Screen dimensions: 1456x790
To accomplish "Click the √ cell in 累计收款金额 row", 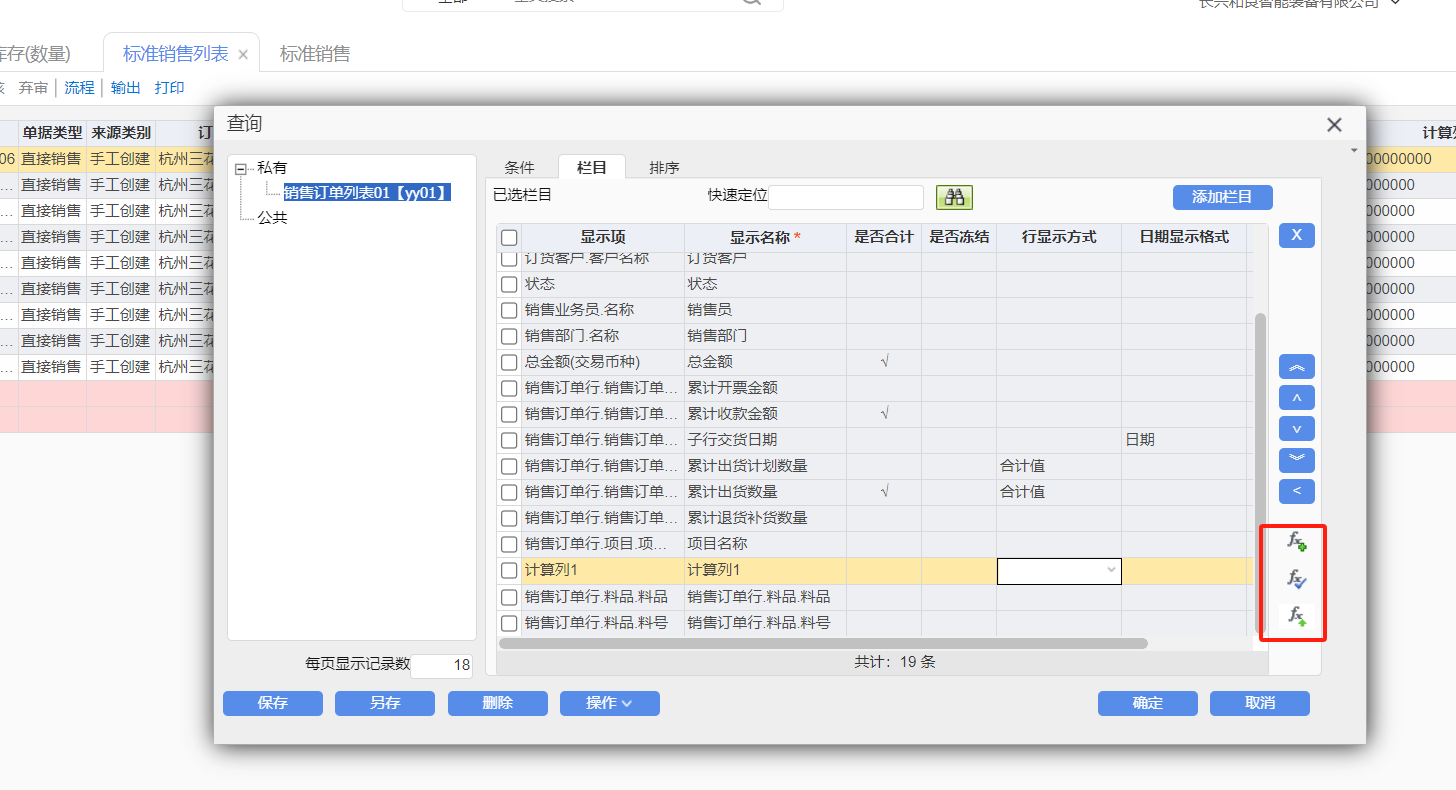I will (884, 414).
